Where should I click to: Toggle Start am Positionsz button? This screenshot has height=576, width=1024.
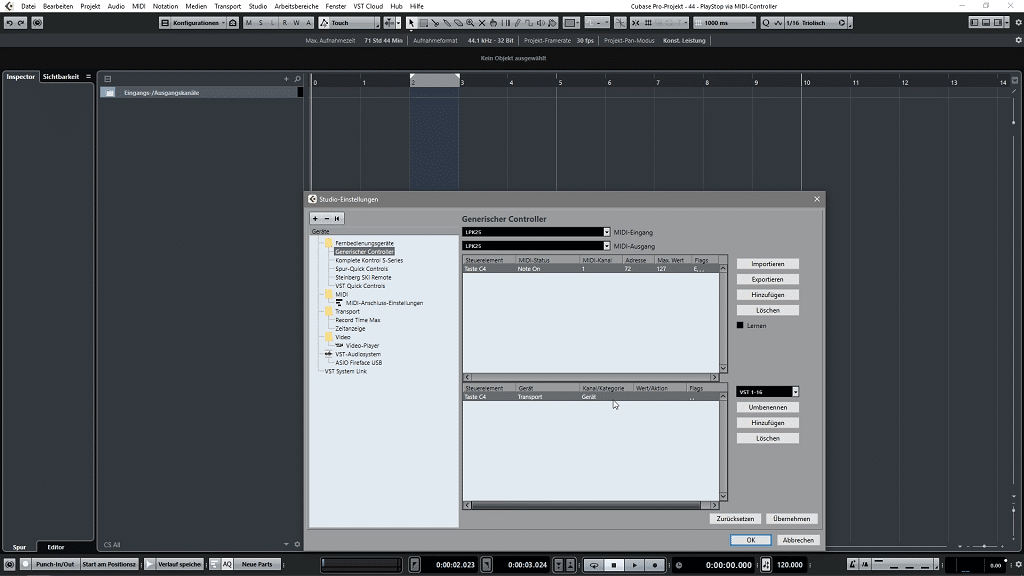(x=108, y=564)
